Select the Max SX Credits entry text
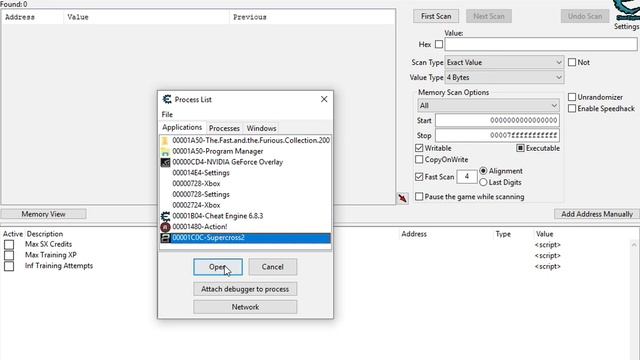Viewport: 640px width, 360px height. click(48, 244)
